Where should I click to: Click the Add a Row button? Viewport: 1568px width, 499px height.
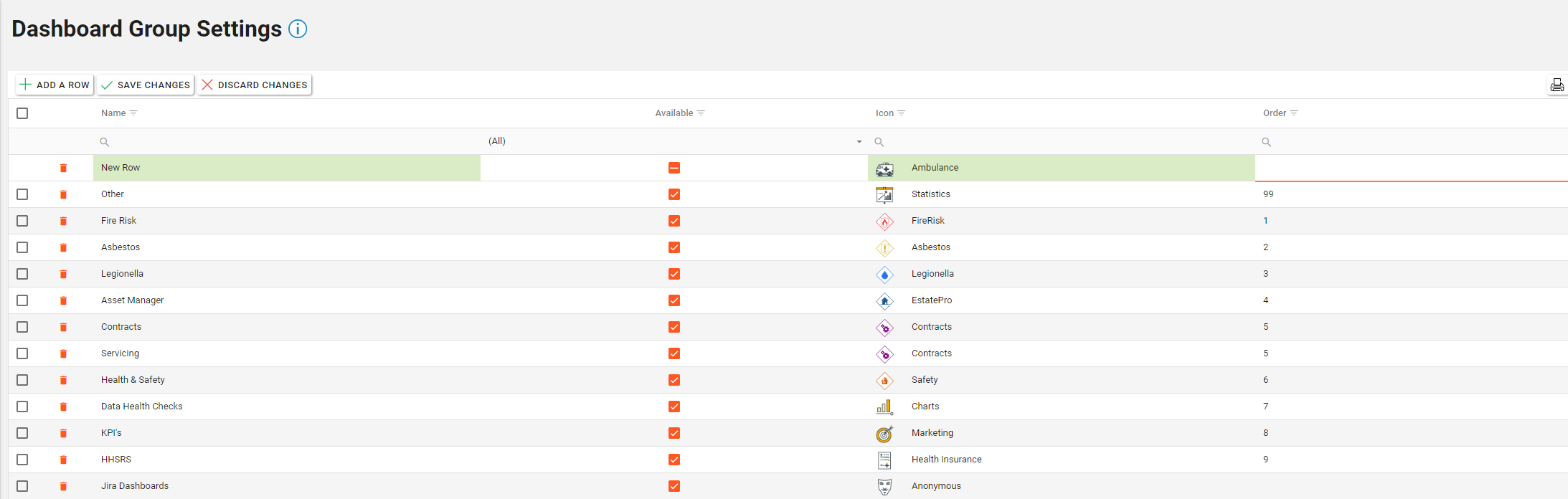[x=55, y=85]
